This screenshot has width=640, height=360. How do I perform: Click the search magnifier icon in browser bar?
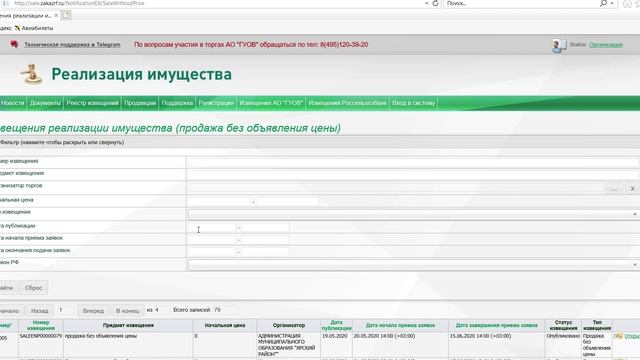click(x=603, y=3)
